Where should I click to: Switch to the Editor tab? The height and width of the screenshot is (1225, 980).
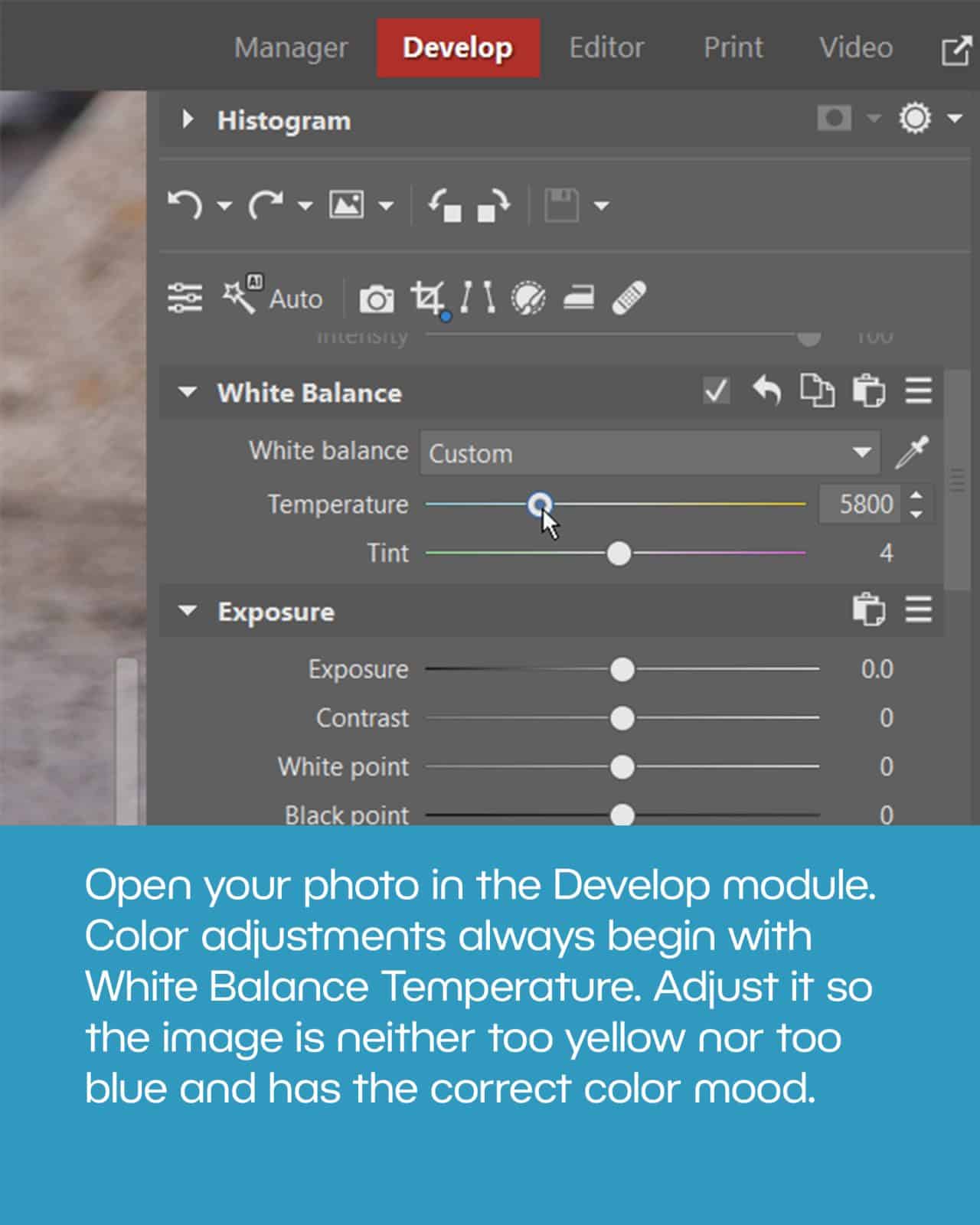click(x=606, y=47)
